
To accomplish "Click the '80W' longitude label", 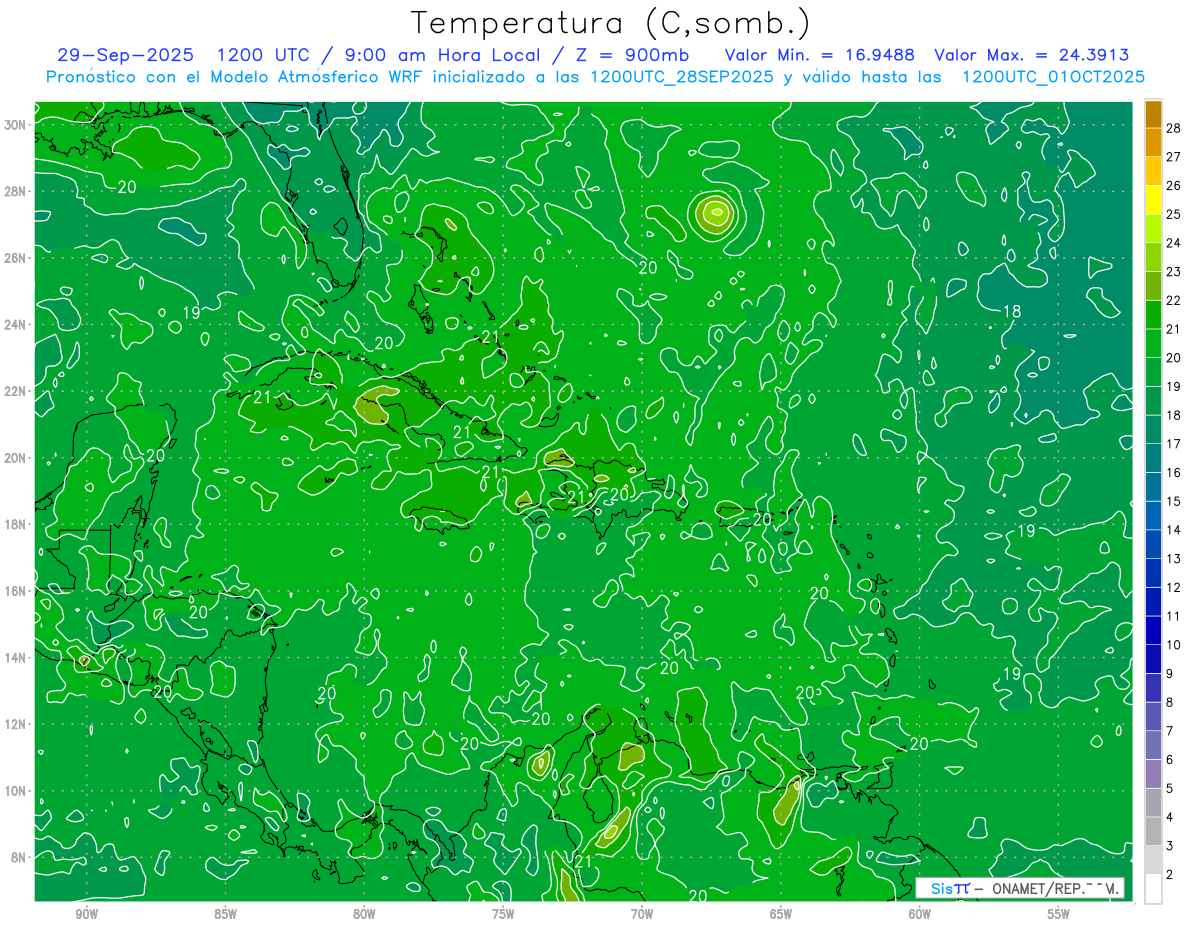I will pos(364,914).
